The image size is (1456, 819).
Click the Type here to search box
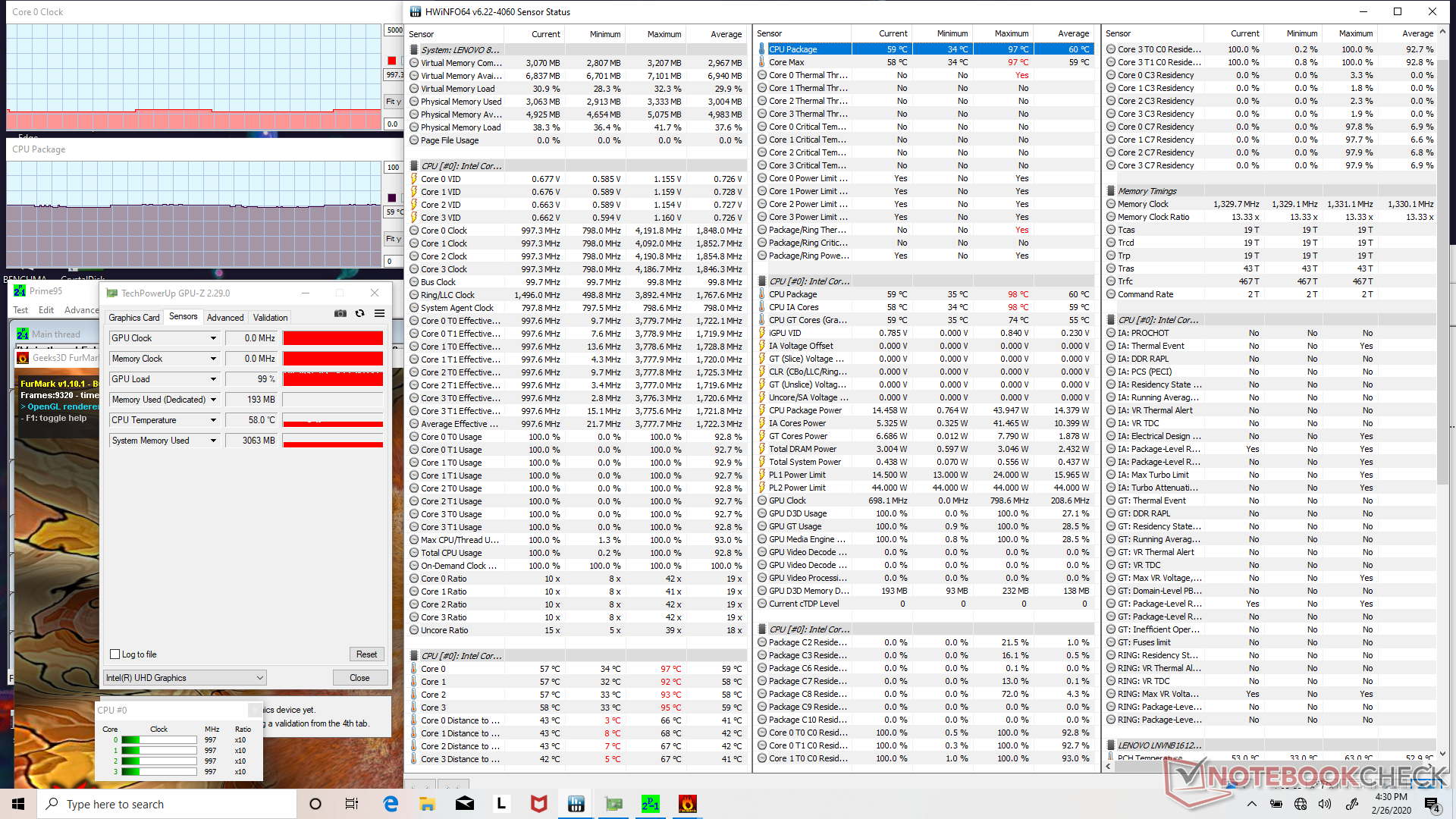point(167,804)
